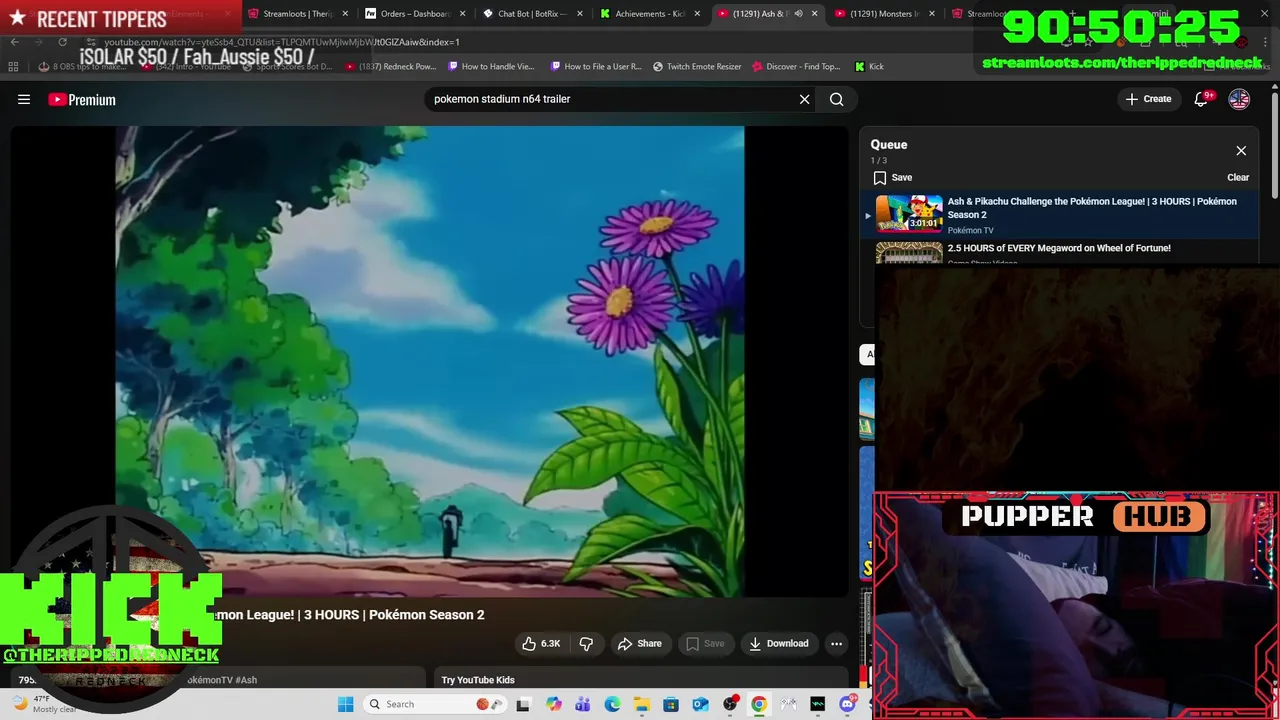Open the Kick bookmark
Image resolution: width=1280 pixels, height=720 pixels.
pos(869,66)
